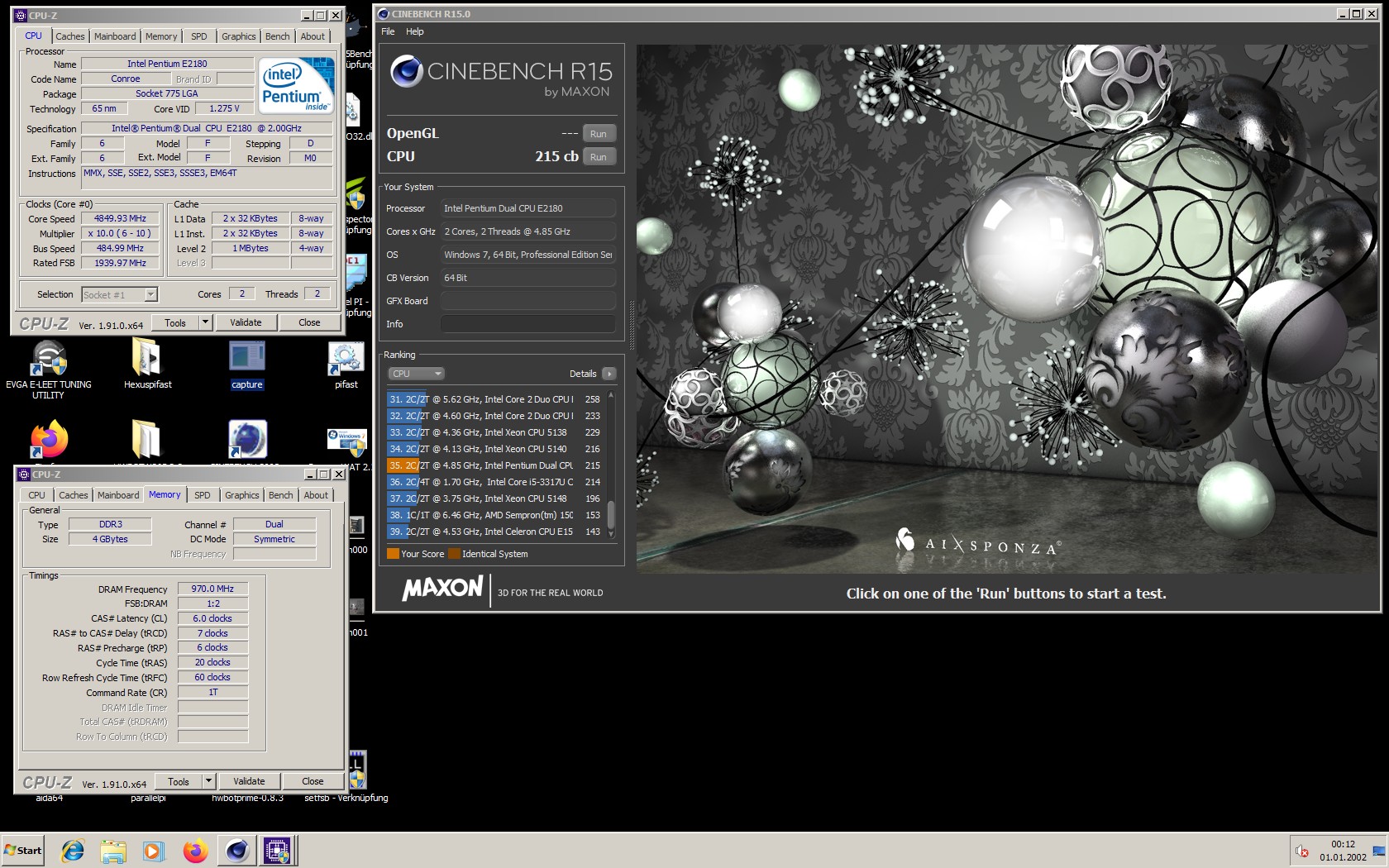This screenshot has height=868, width=1389.
Task: Open Tools dropdown arrow in lower CPU-Z
Action: click(208, 781)
